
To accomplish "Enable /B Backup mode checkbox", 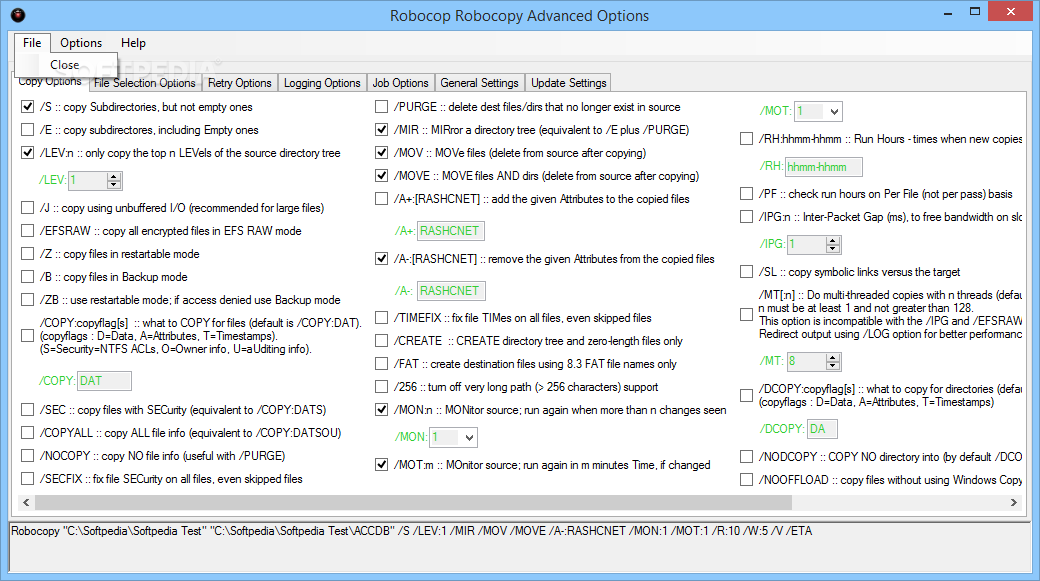I will coord(27,277).
